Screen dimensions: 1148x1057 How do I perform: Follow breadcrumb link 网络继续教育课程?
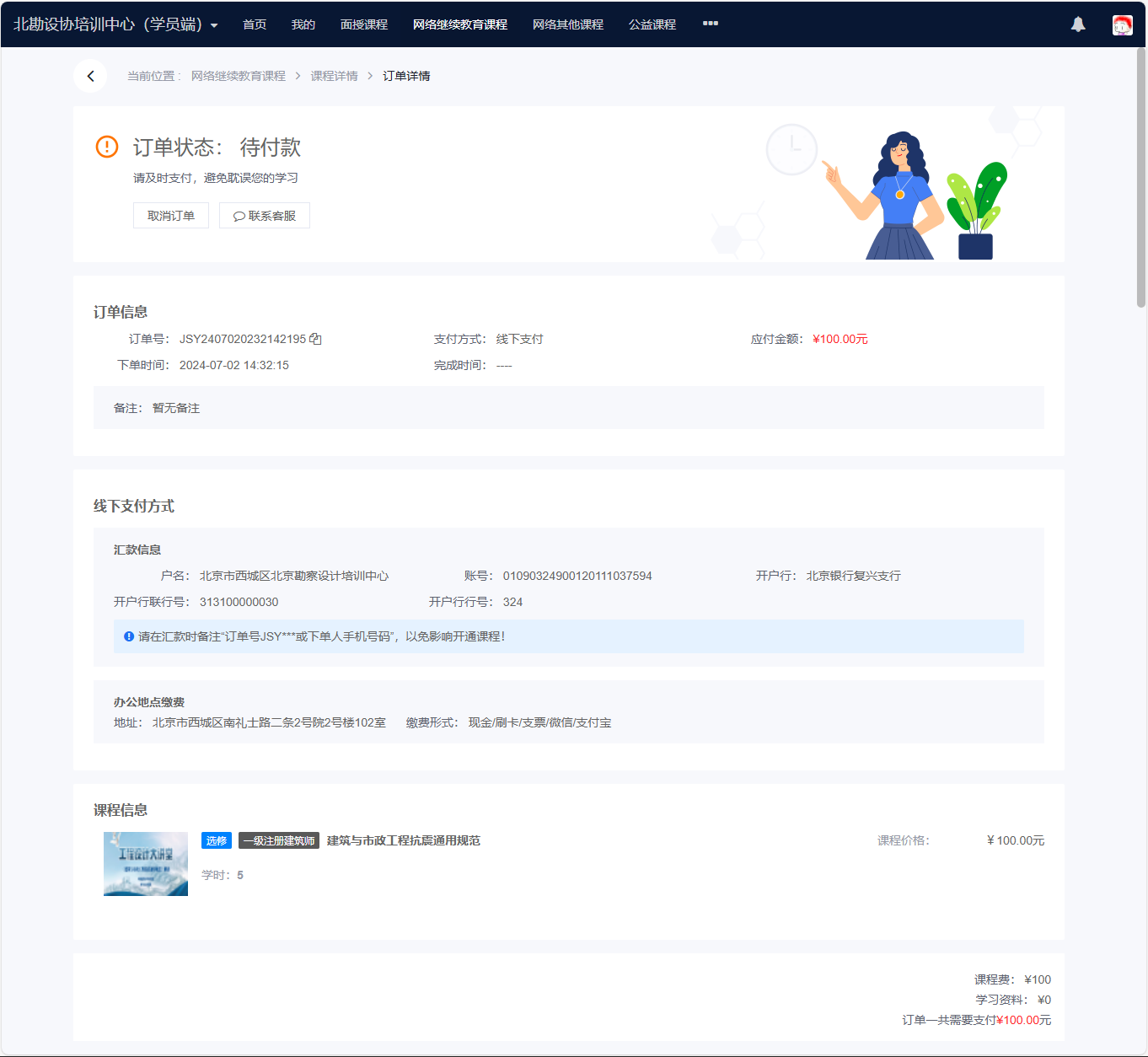239,76
